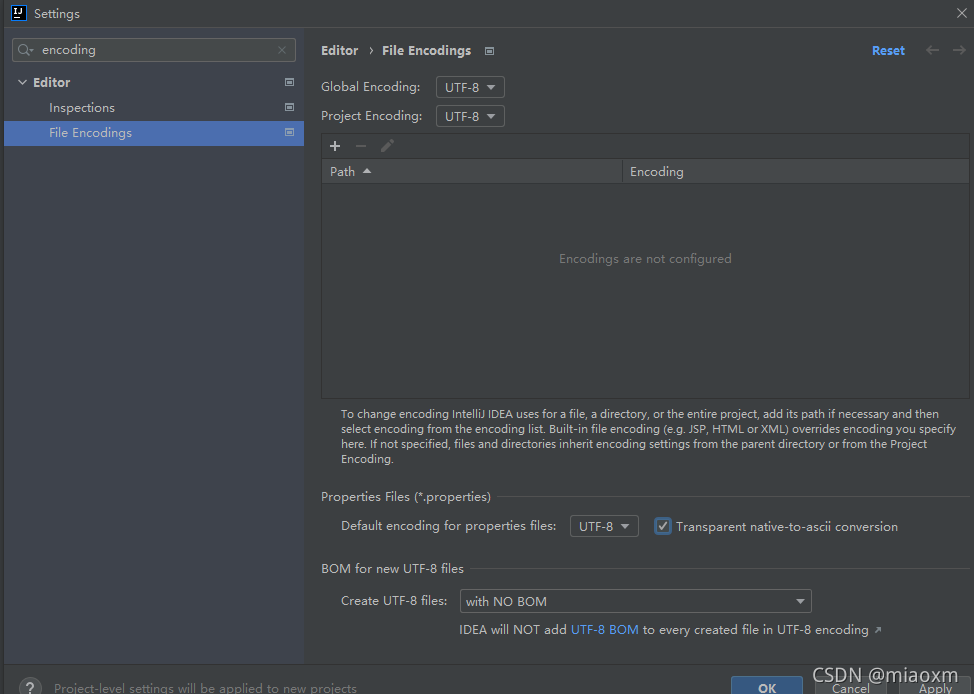Screen dimensions: 974x694
Task: Open the Create UTF-8 files dropdown
Action: tap(635, 601)
